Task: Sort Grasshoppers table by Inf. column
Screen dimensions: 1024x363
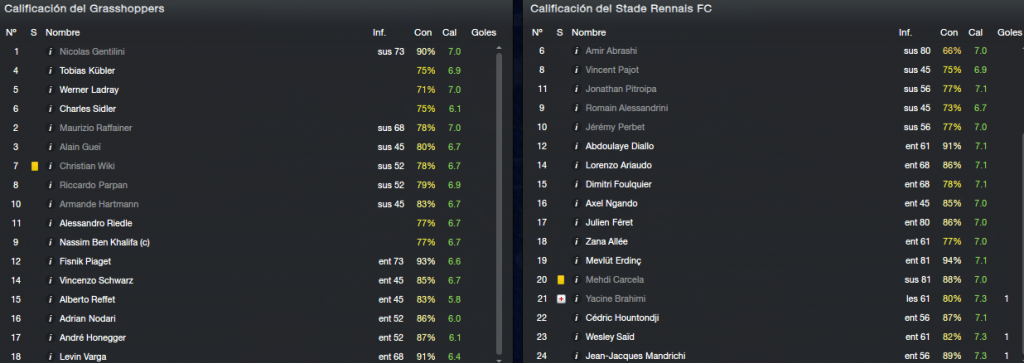Action: [379, 33]
